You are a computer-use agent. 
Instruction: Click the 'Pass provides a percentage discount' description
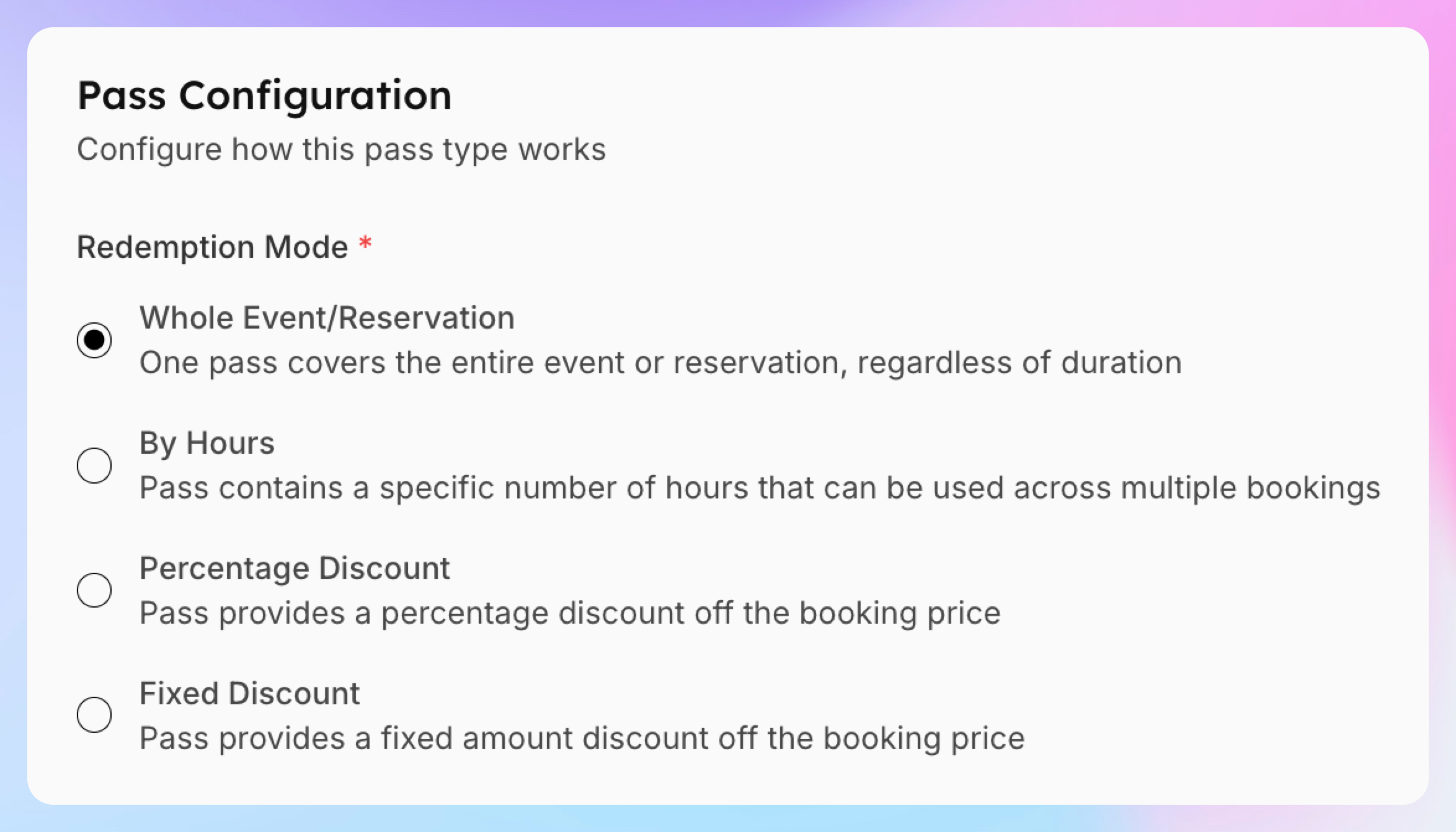569,613
